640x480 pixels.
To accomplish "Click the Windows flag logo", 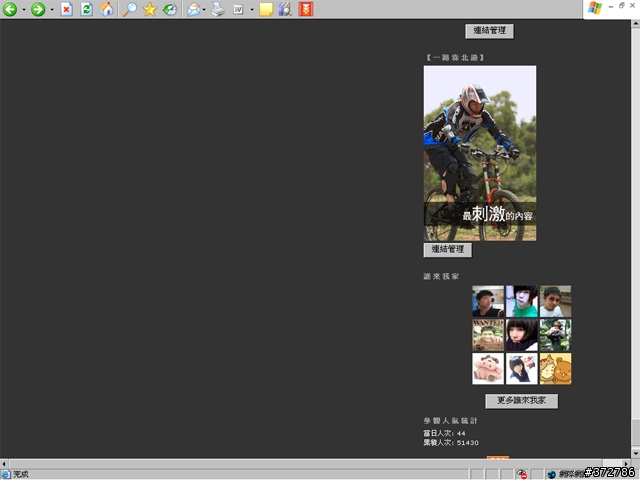I will (x=595, y=8).
